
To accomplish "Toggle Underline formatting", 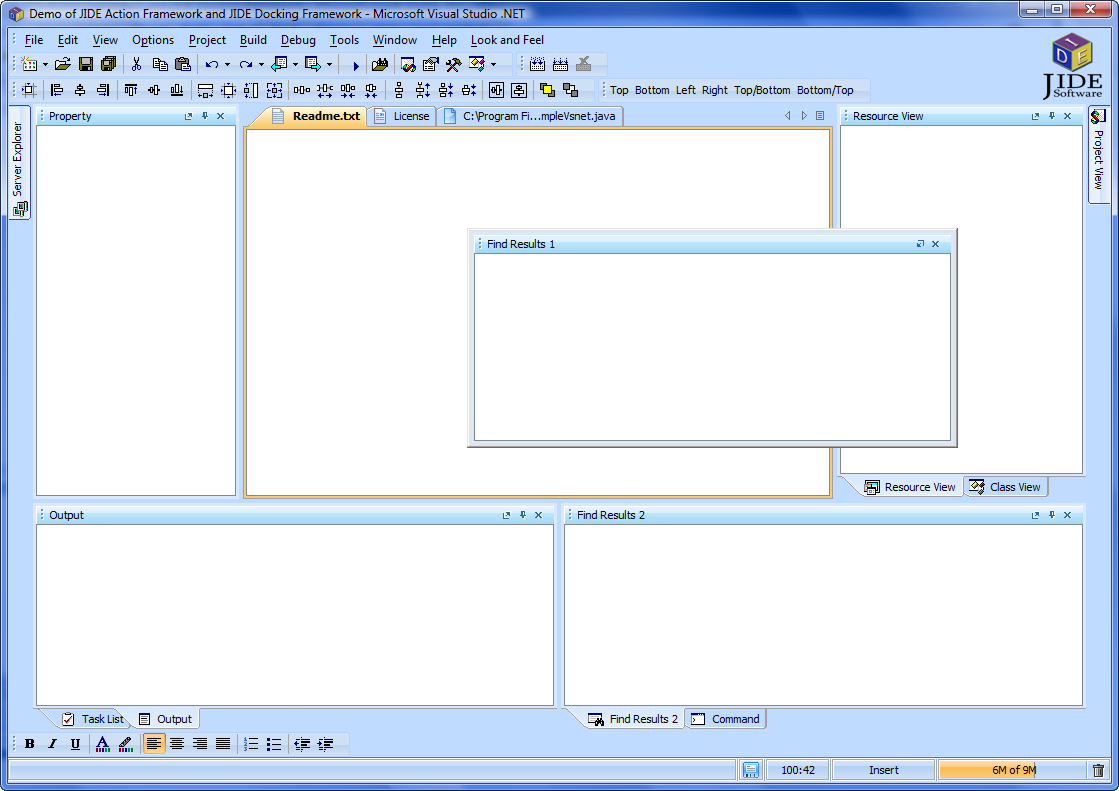I will (75, 744).
